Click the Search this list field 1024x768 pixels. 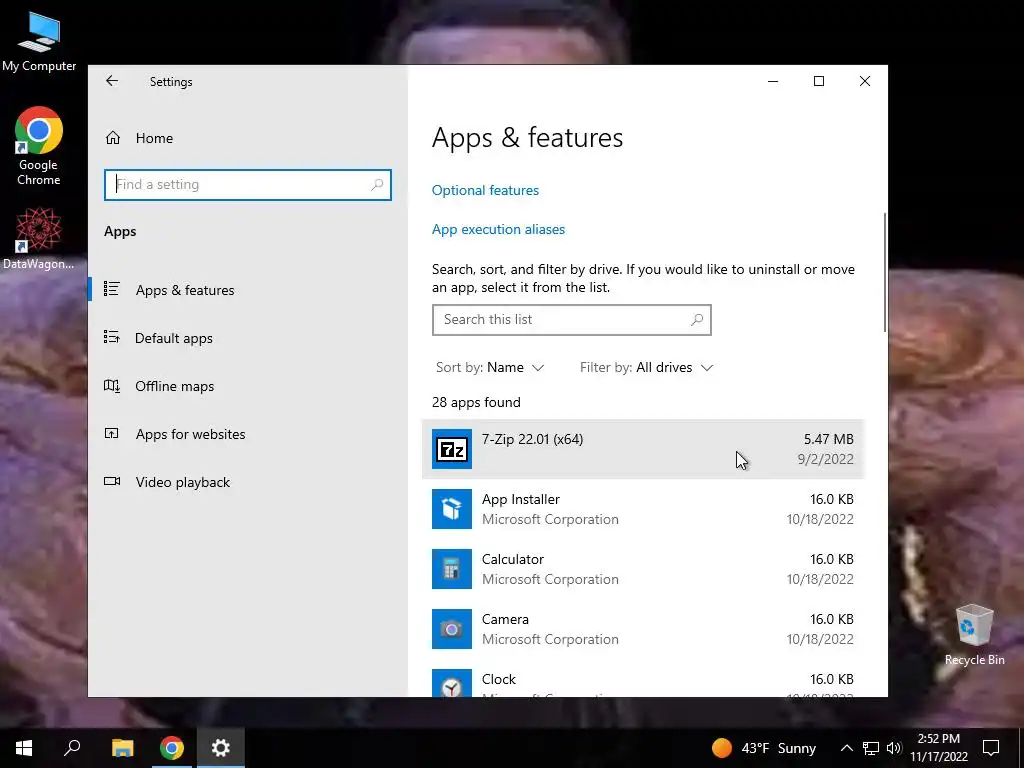pyautogui.click(x=571, y=320)
